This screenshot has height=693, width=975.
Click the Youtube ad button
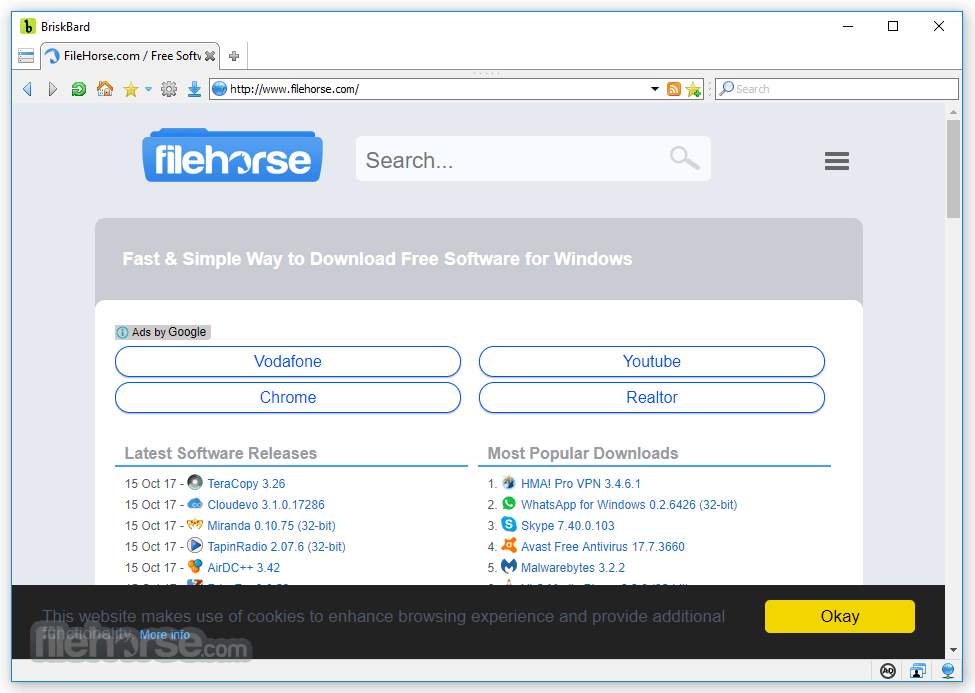click(x=652, y=361)
